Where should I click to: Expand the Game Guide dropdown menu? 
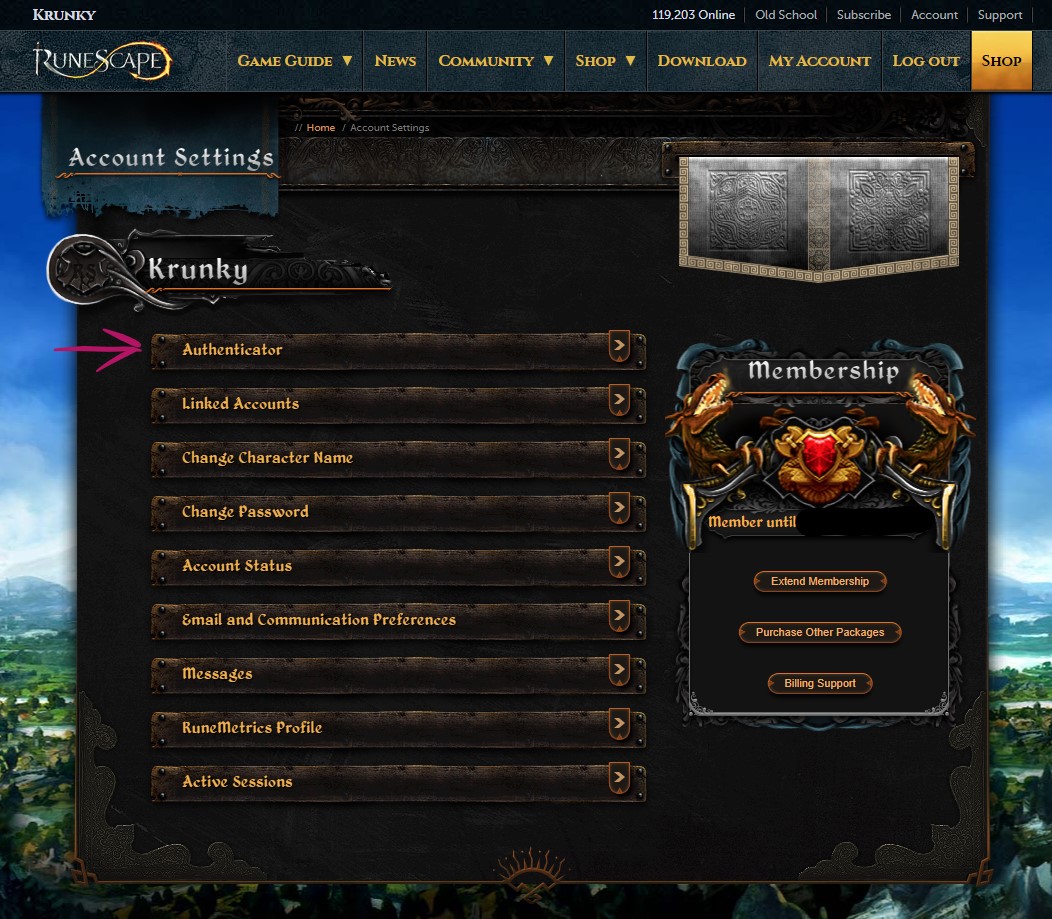click(295, 61)
